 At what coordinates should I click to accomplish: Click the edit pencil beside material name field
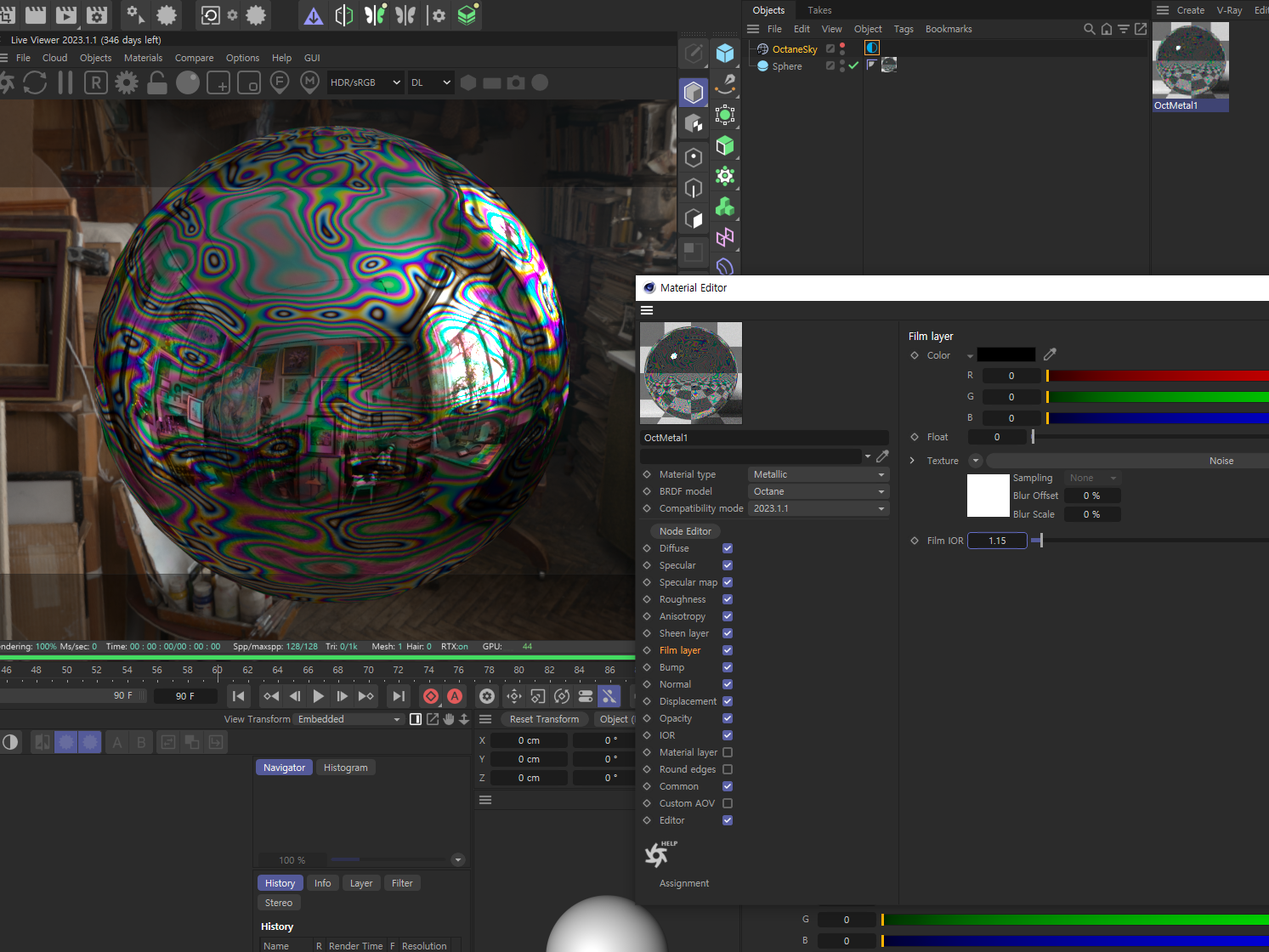click(882, 456)
